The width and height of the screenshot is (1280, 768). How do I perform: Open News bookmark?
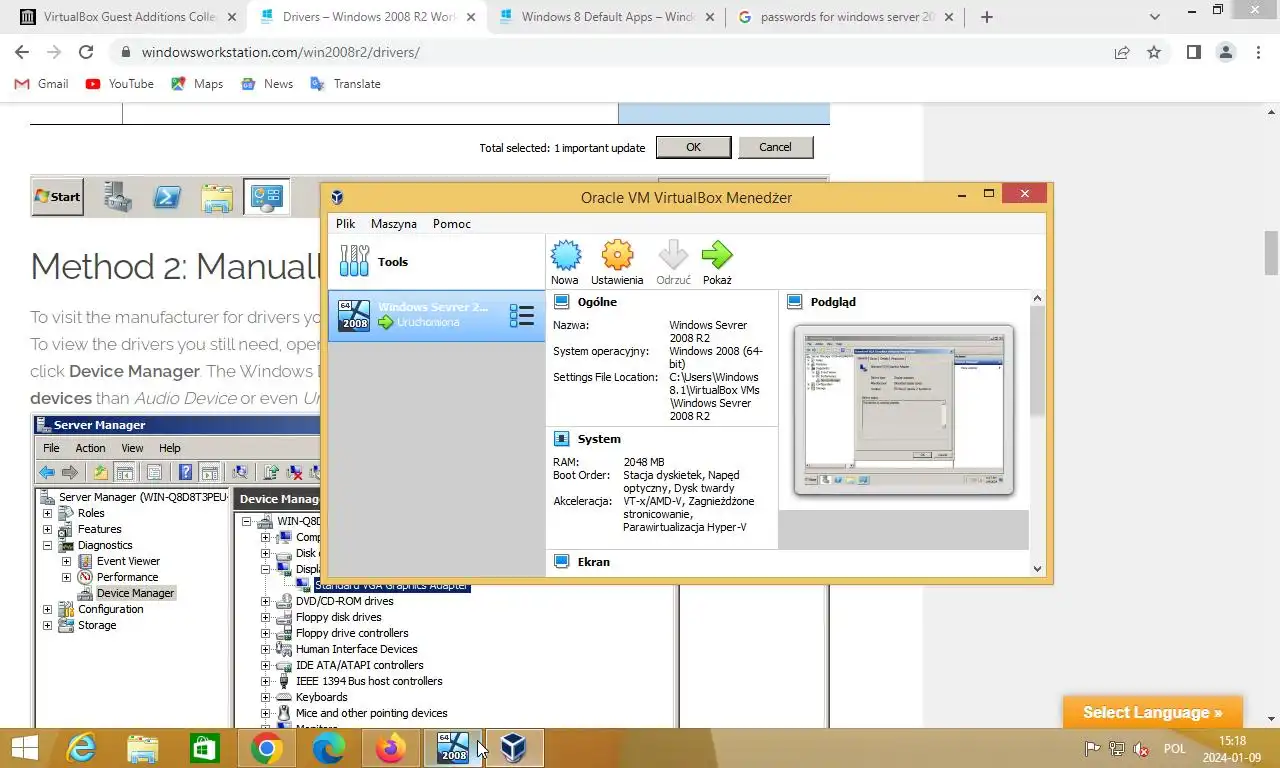[x=267, y=84]
